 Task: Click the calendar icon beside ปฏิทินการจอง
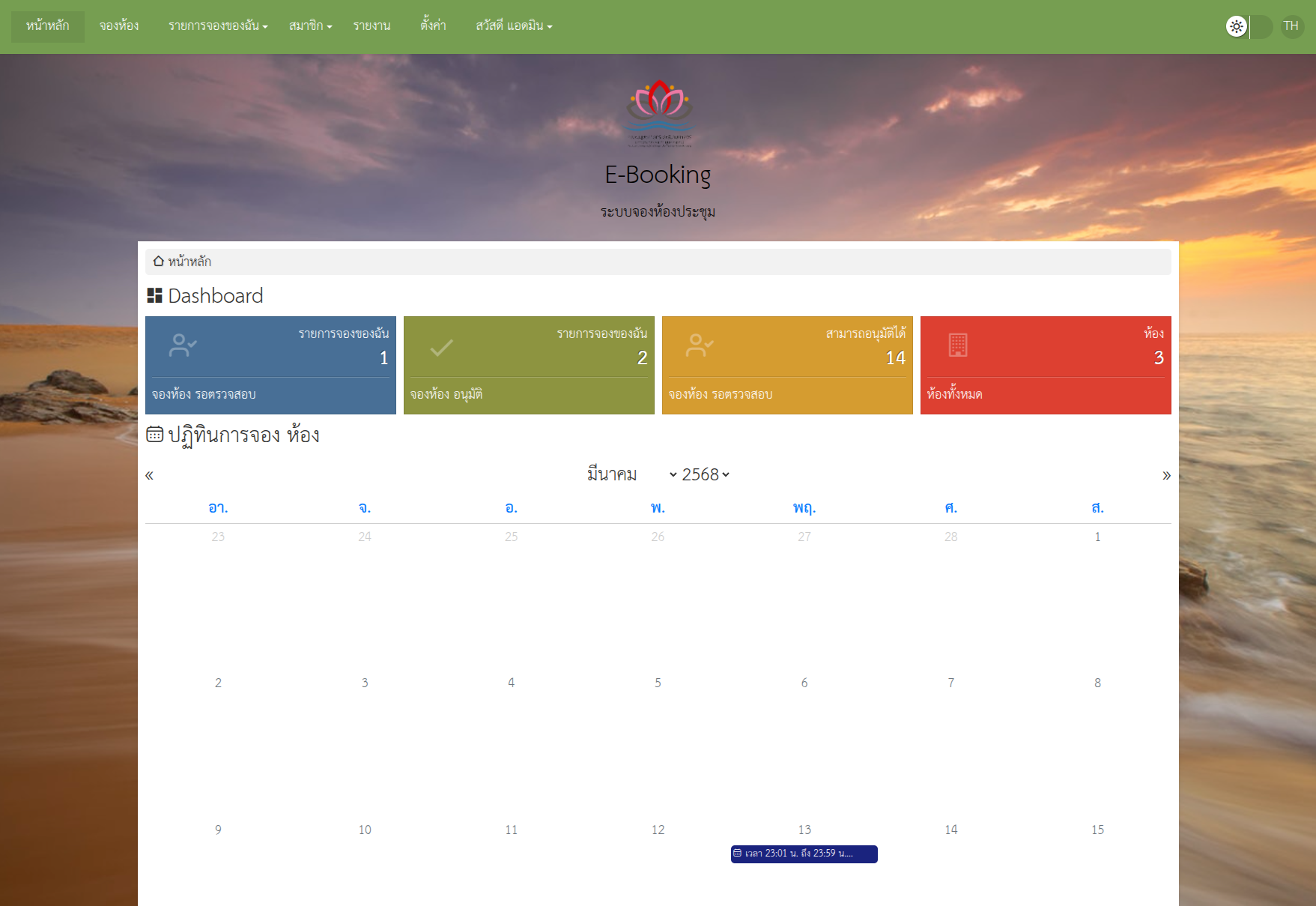tap(154, 435)
